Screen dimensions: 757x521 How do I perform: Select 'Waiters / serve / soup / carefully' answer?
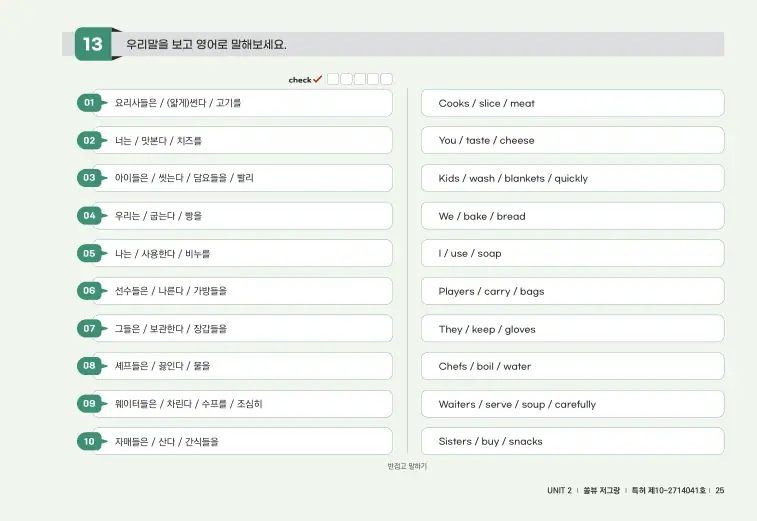tap(573, 404)
